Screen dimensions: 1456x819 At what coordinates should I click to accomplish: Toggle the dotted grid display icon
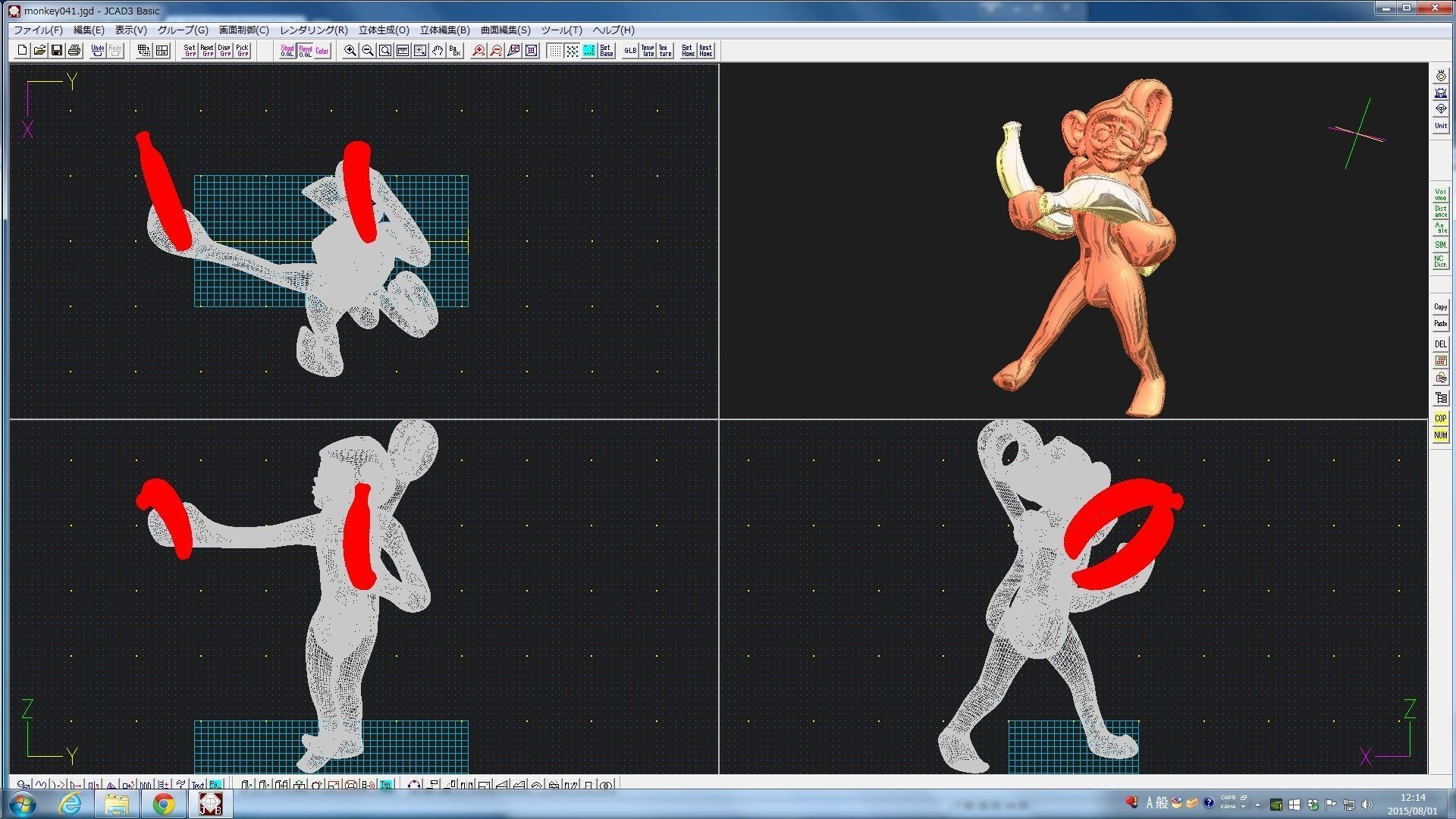(554, 50)
